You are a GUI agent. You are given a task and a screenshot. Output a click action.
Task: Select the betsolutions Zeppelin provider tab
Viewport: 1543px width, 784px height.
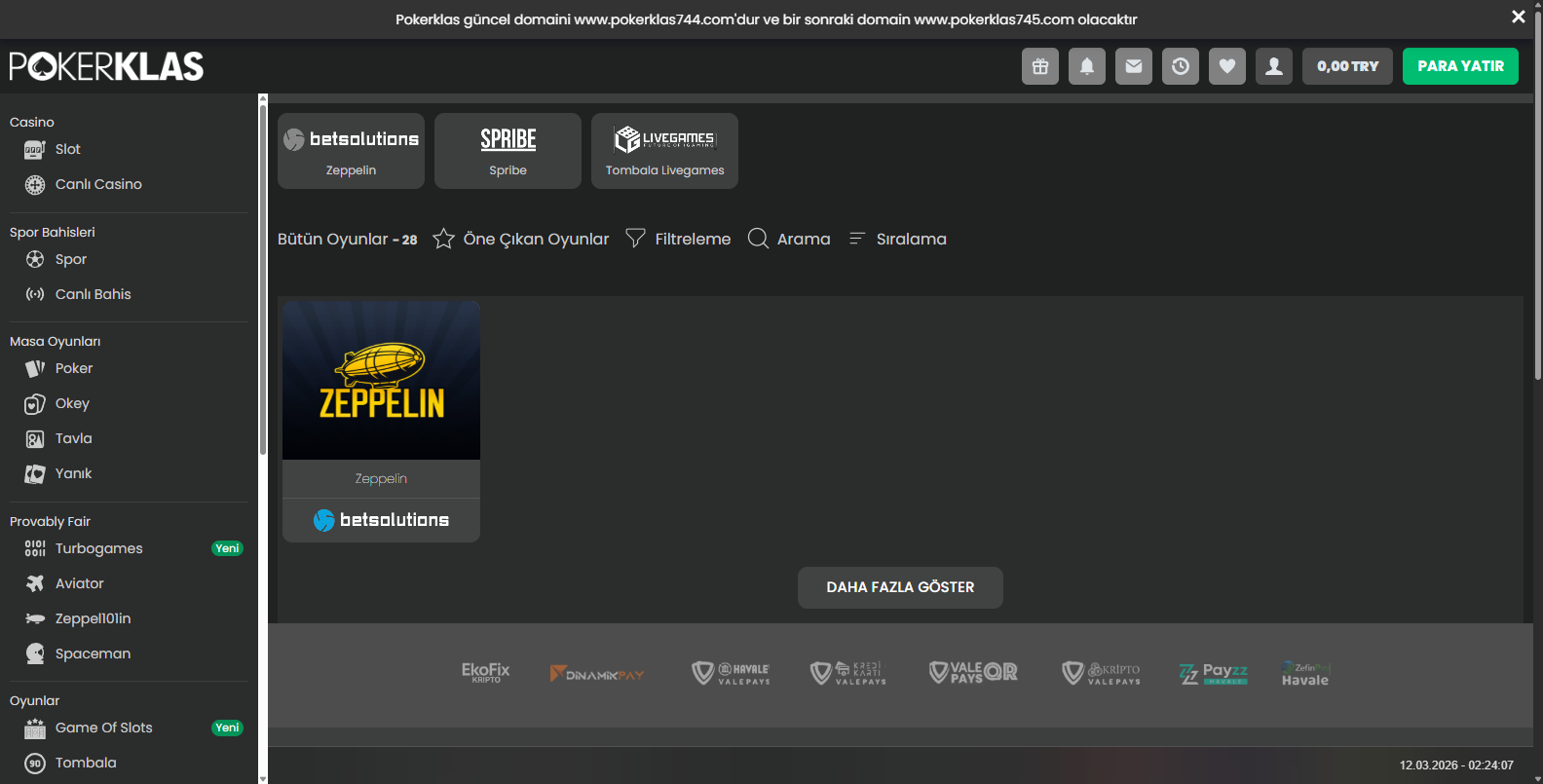coord(351,151)
